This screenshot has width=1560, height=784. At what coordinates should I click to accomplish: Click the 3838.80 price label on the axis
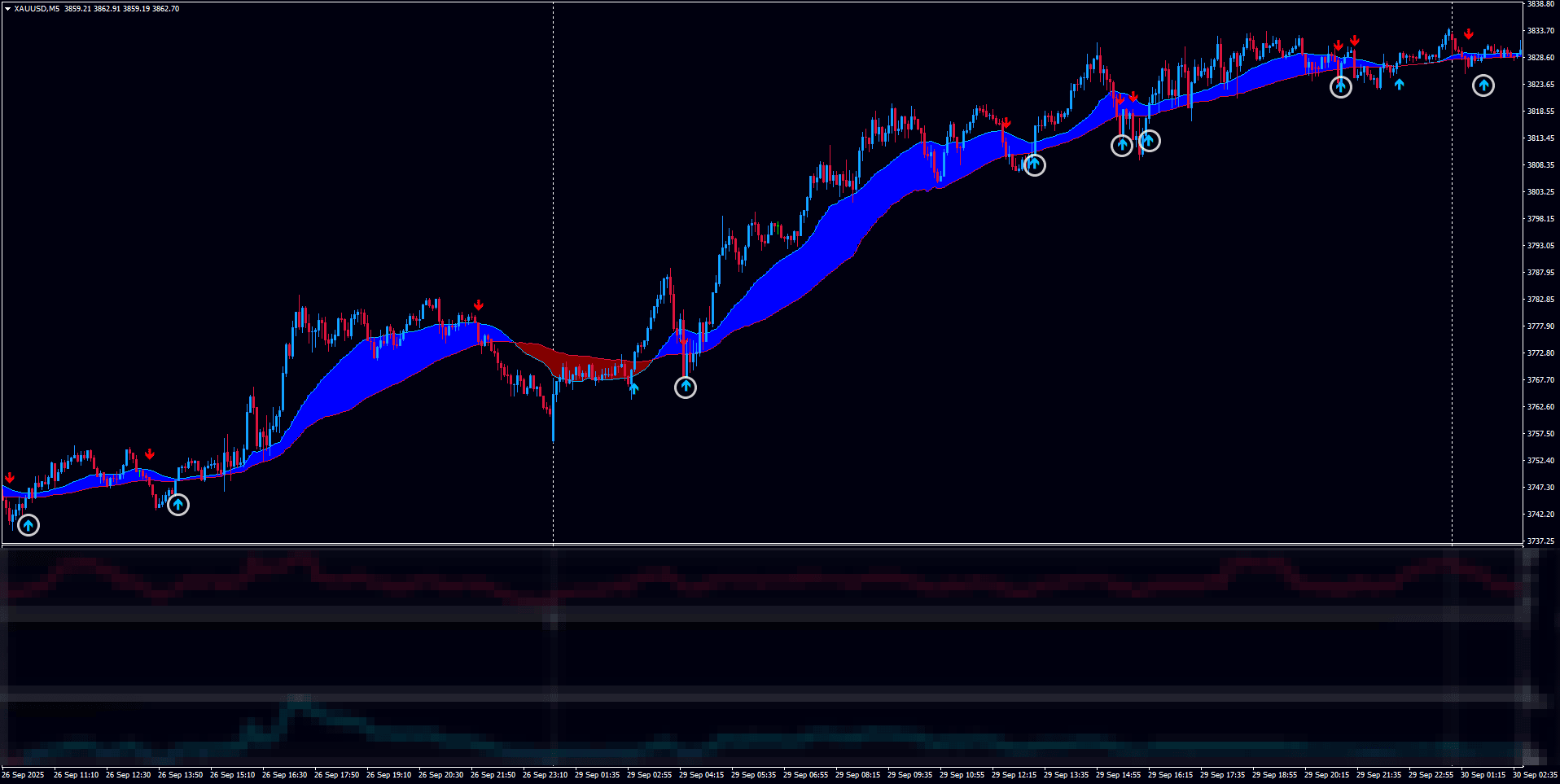[x=1540, y=4]
